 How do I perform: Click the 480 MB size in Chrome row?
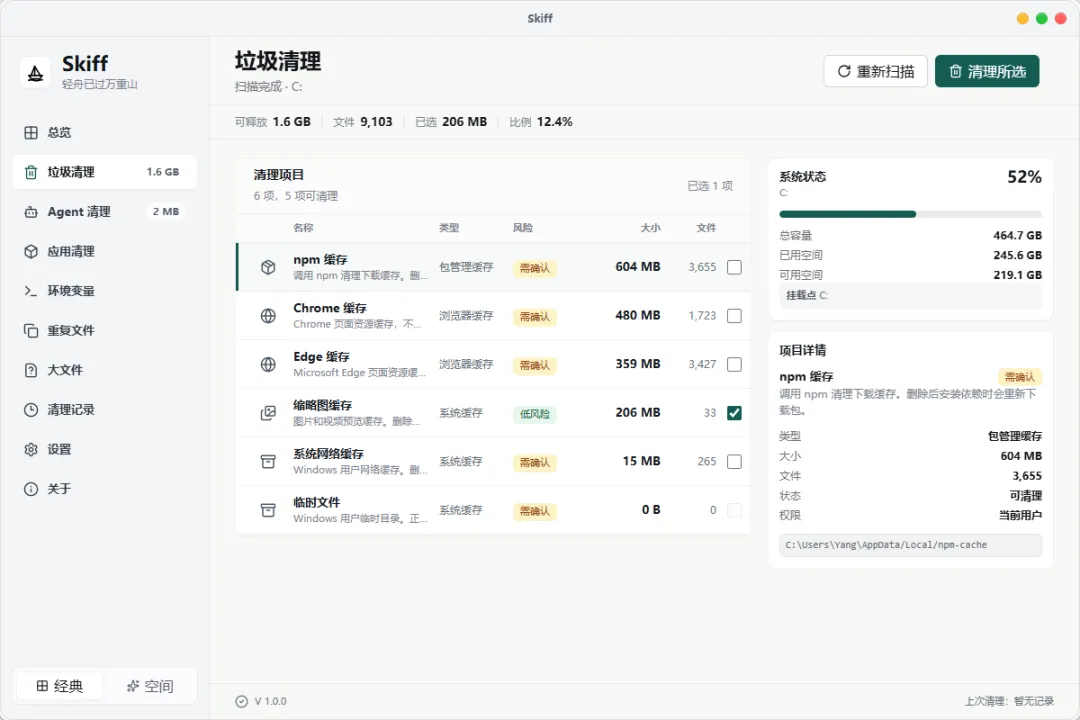click(x=638, y=315)
